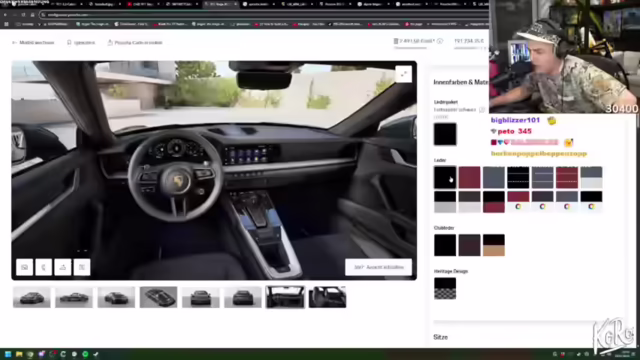Show the top-down car view thumbnail
The height and width of the screenshot is (360, 640).
(x=158, y=297)
